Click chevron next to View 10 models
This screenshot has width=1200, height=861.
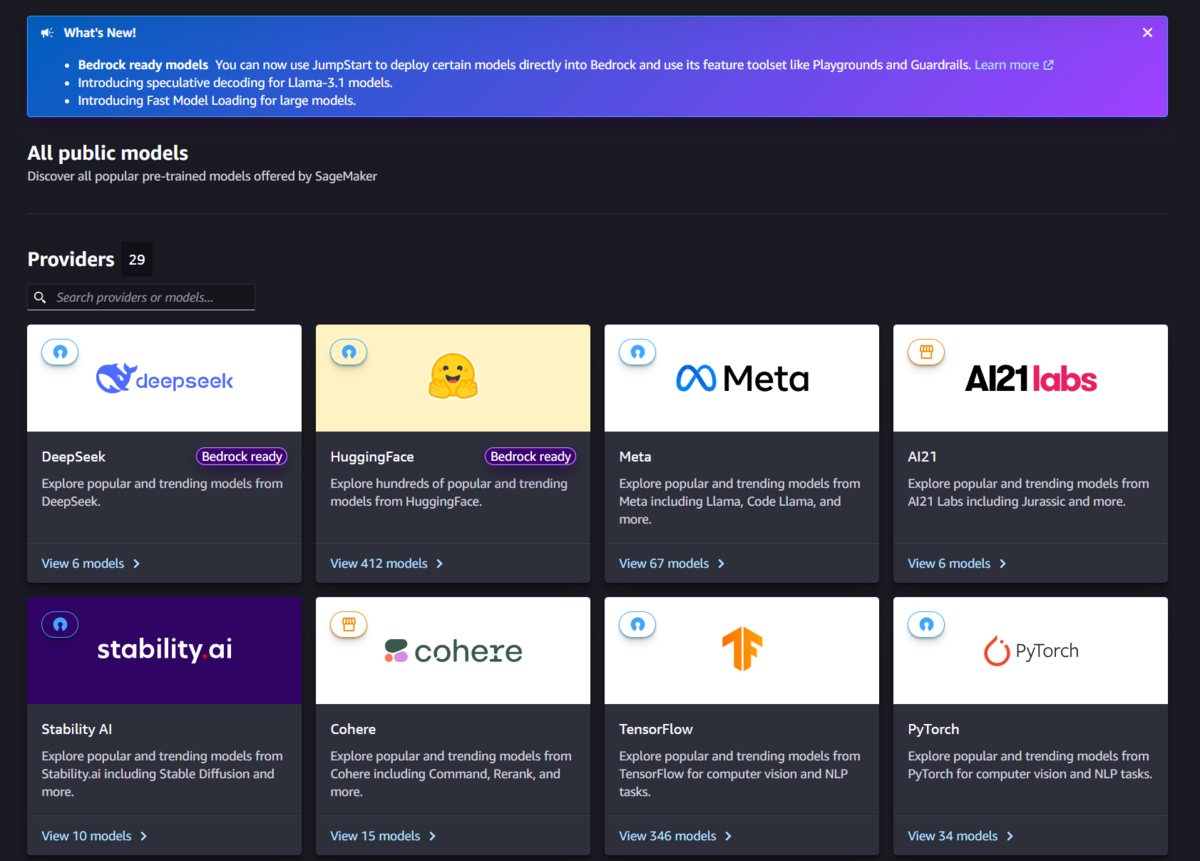click(144, 836)
